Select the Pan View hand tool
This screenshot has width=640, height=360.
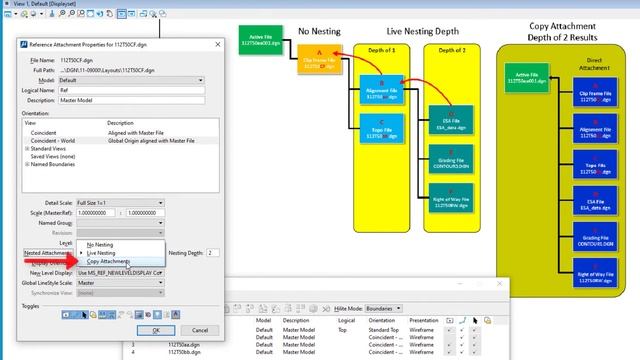110,14
